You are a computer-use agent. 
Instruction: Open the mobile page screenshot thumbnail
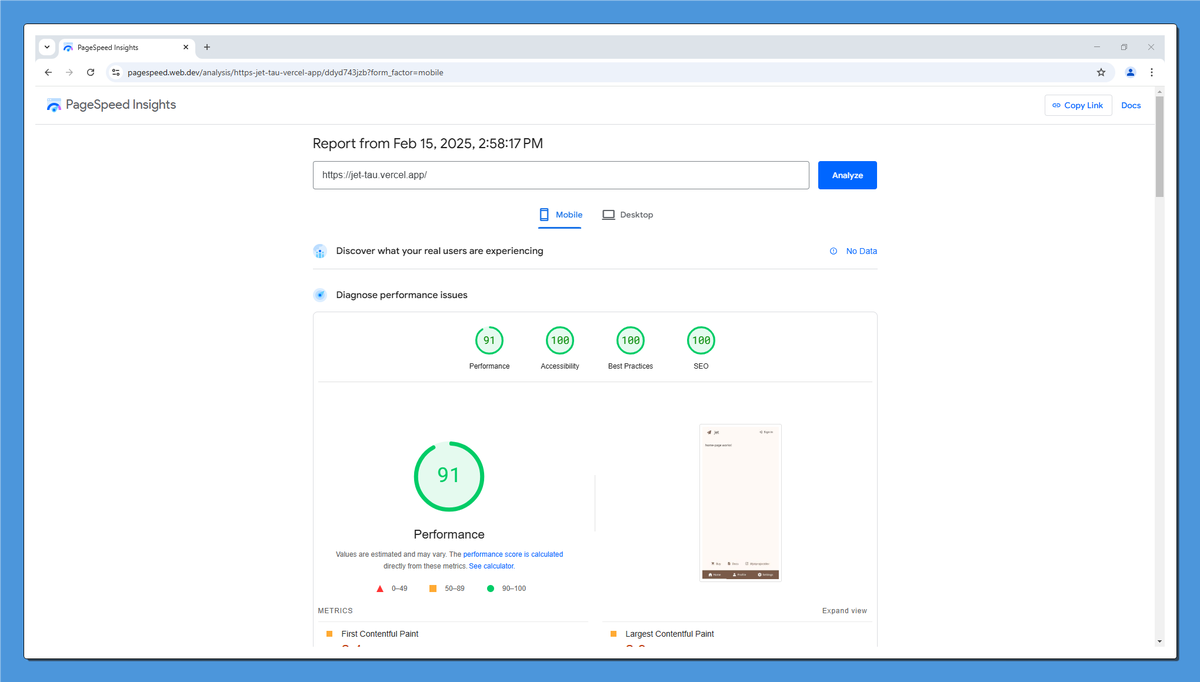click(x=740, y=502)
